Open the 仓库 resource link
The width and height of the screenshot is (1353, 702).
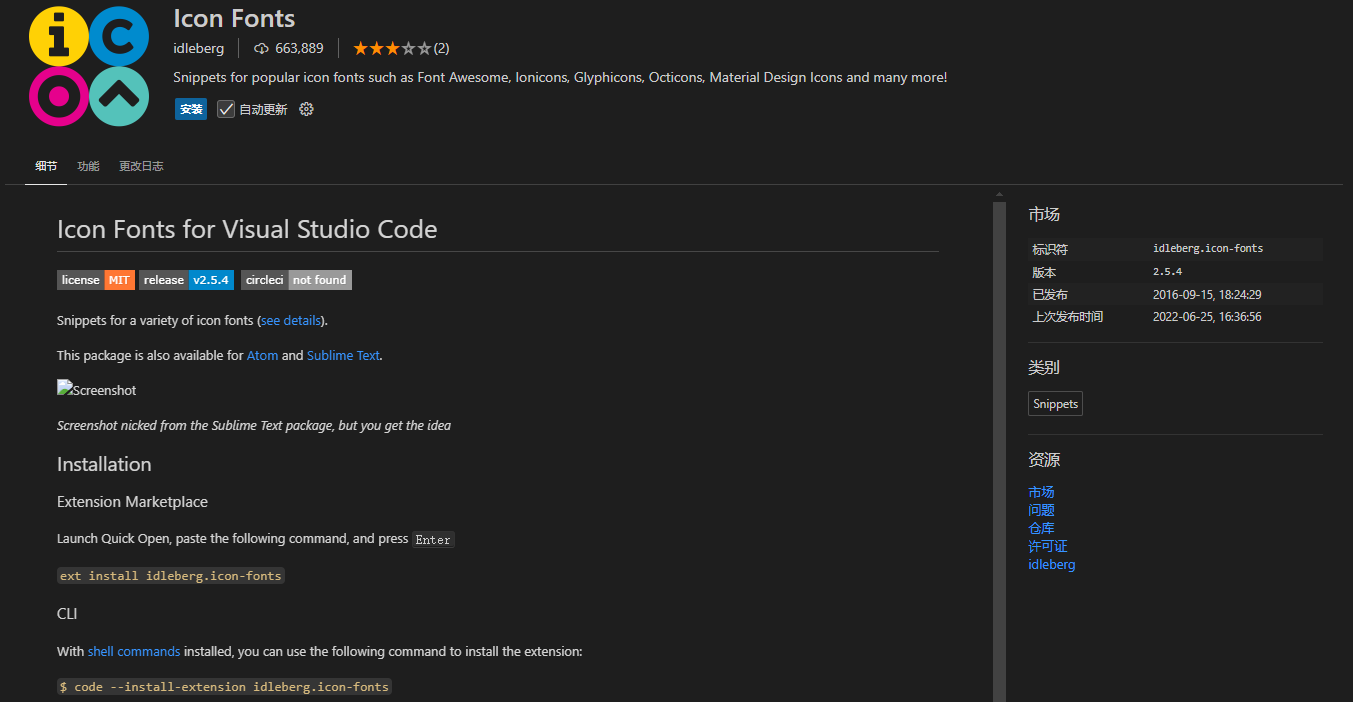1041,528
